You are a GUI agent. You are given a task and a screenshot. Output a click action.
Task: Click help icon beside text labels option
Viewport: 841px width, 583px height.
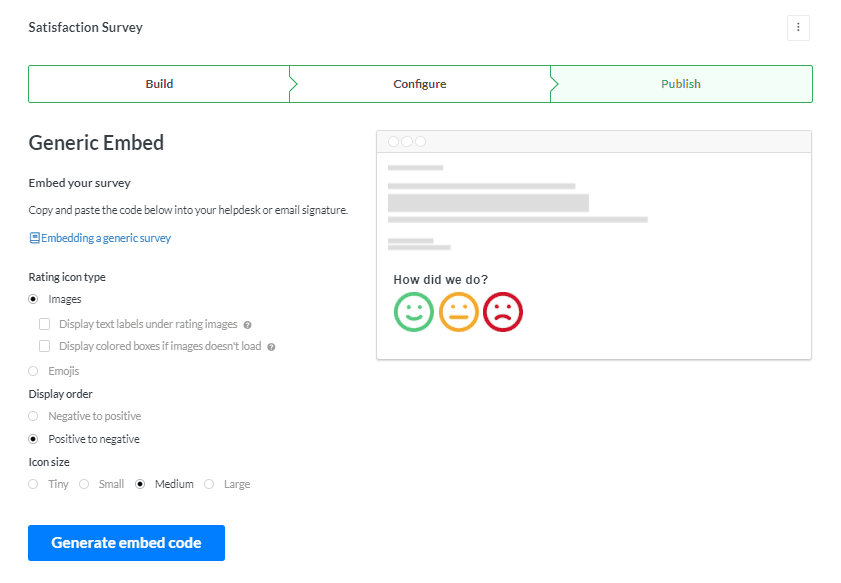(247, 325)
